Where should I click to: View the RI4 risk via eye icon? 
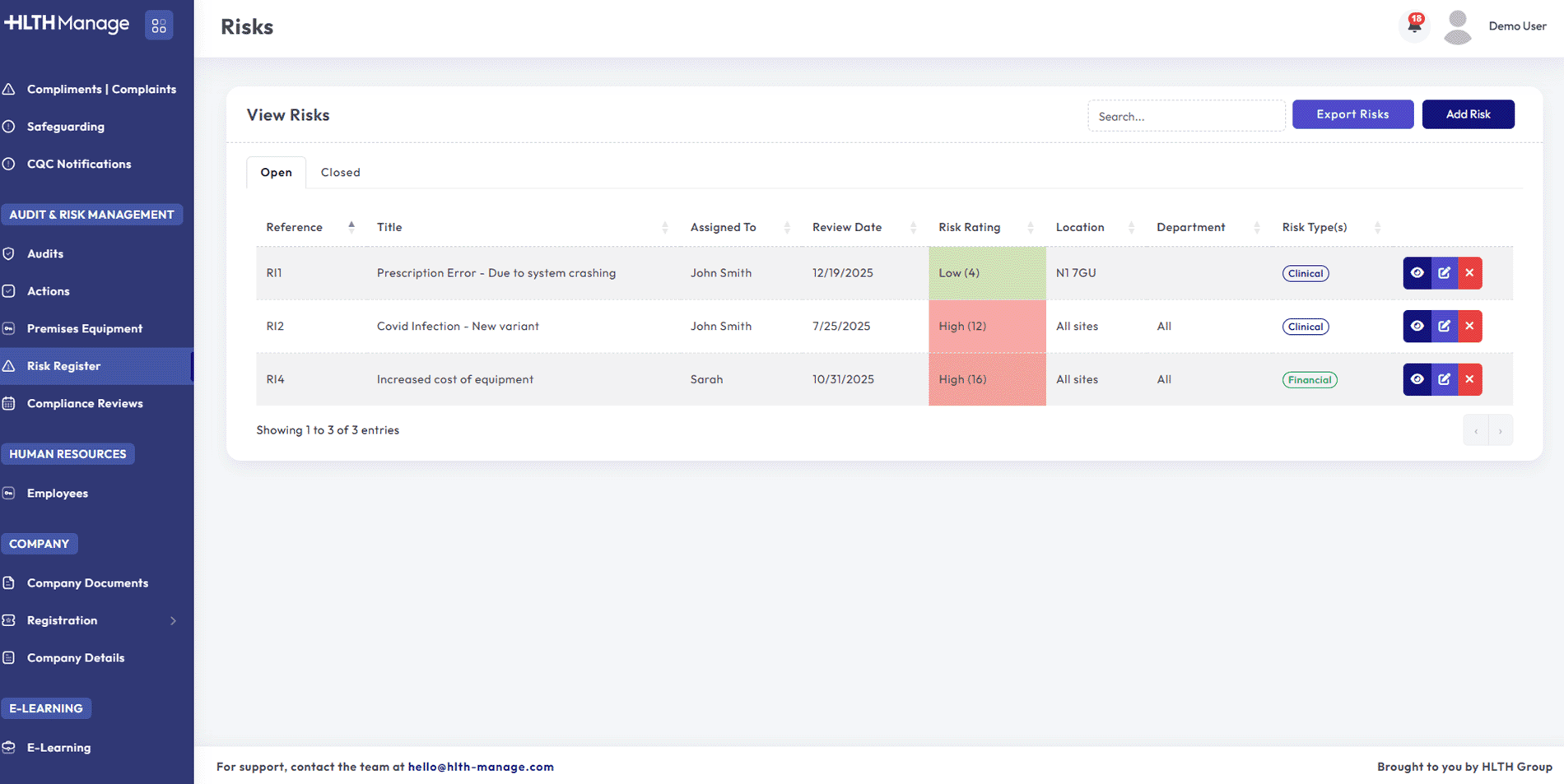point(1417,379)
